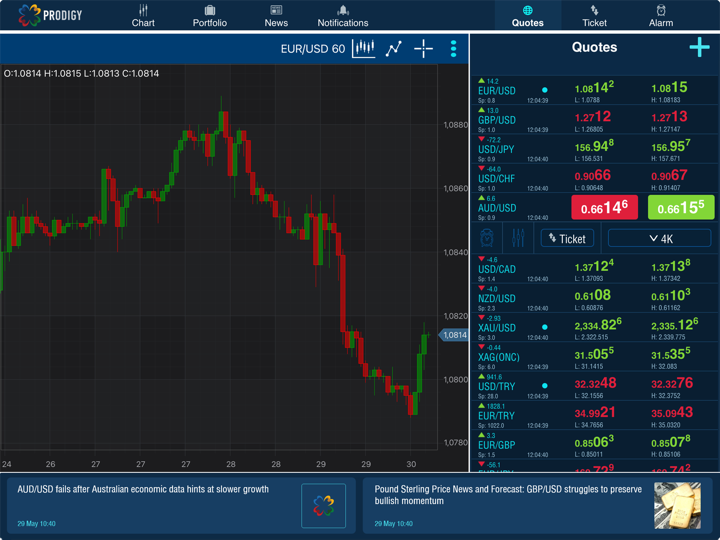Set an alarm clock for AUD/USD
This screenshot has width=720, height=540.
(x=487, y=238)
